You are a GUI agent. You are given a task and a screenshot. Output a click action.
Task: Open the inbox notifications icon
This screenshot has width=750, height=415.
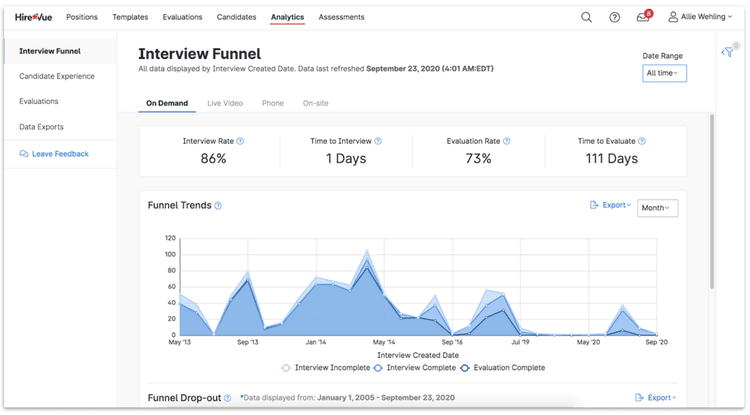[643, 17]
